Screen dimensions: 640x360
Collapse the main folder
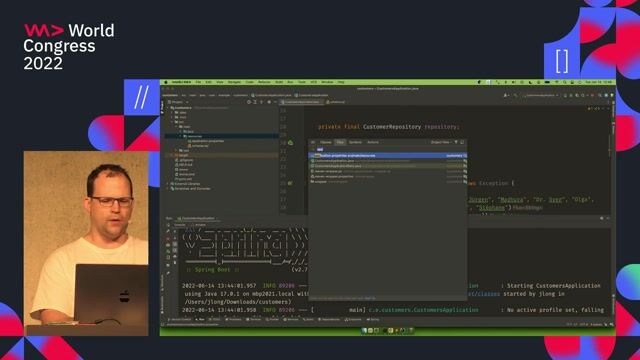[x=176, y=127]
